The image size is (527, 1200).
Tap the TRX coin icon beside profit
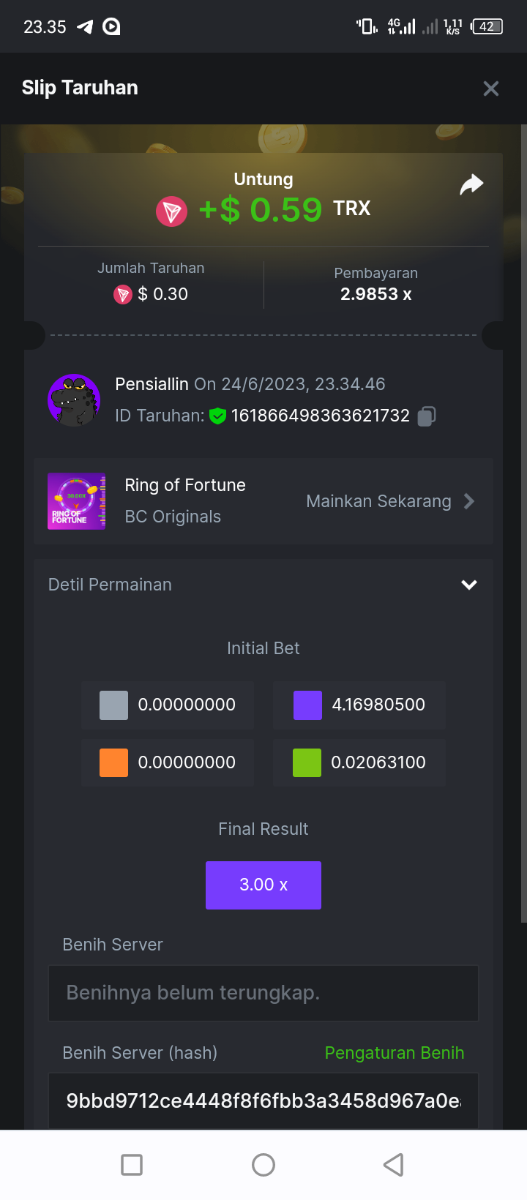pos(171,210)
